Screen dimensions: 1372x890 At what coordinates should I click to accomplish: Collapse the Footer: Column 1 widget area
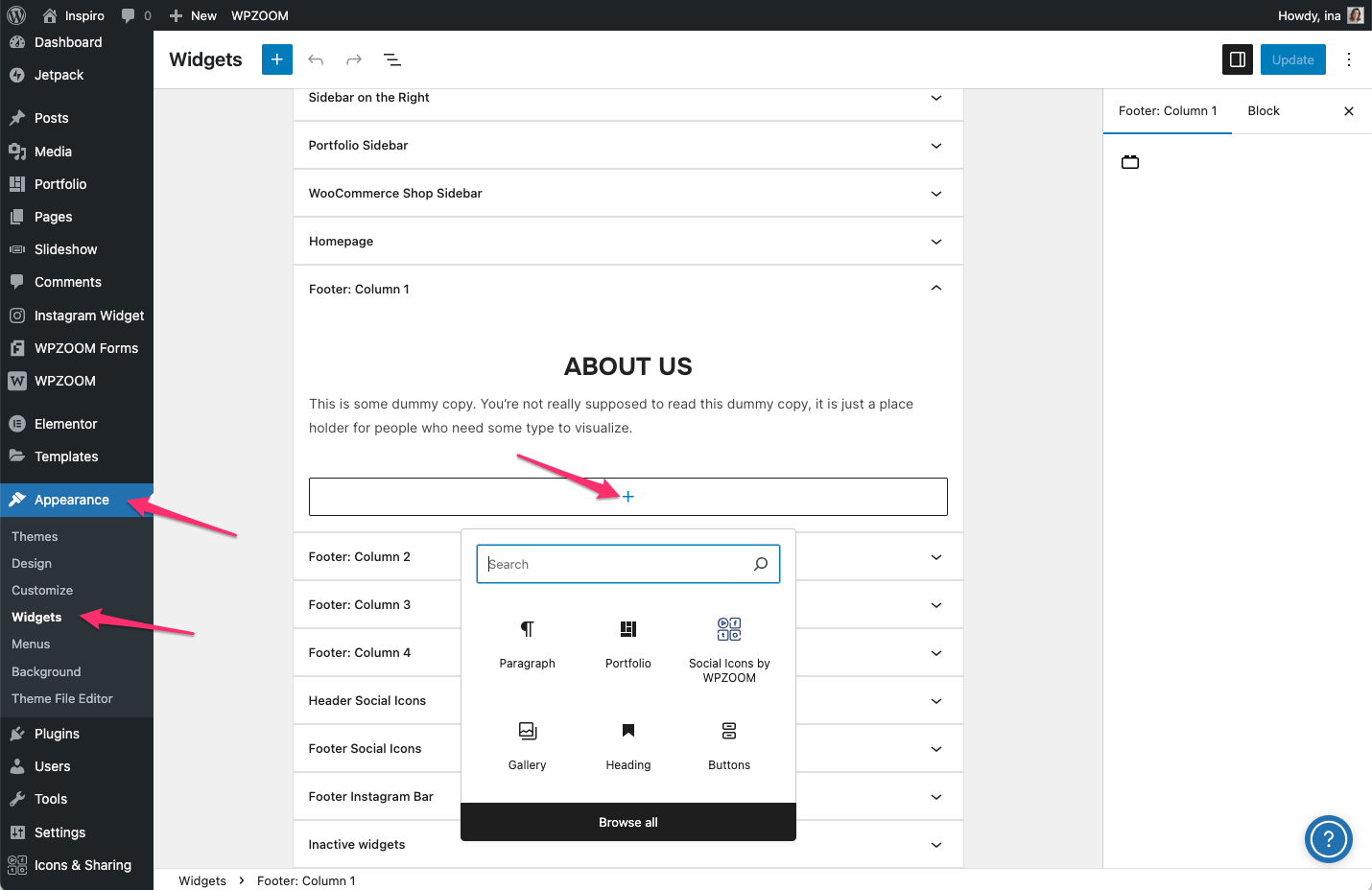tap(936, 289)
